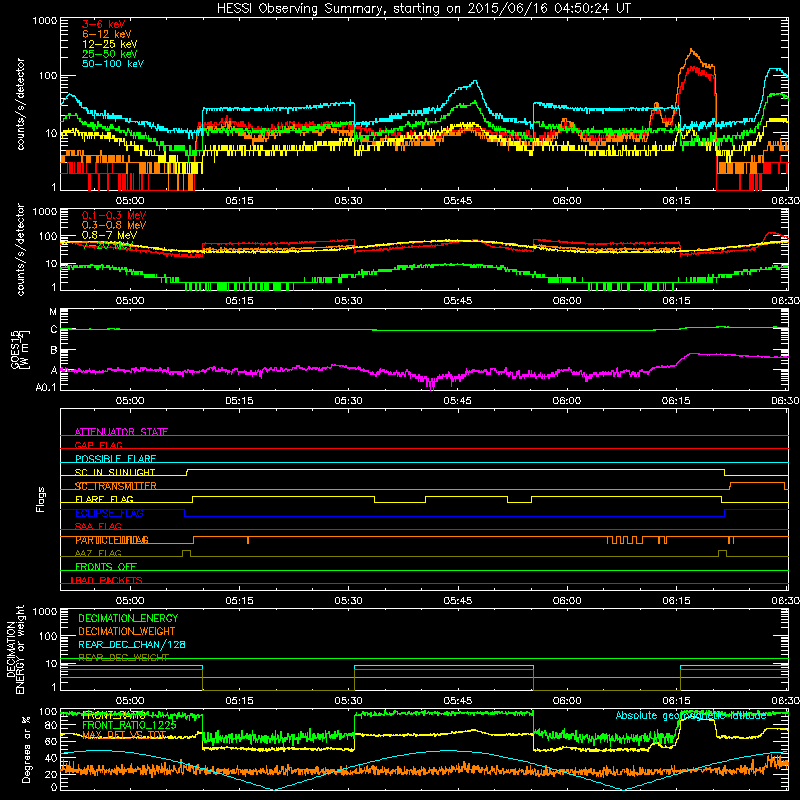Select the counts/s/detector axis title of MeV panel

tap(20, 249)
